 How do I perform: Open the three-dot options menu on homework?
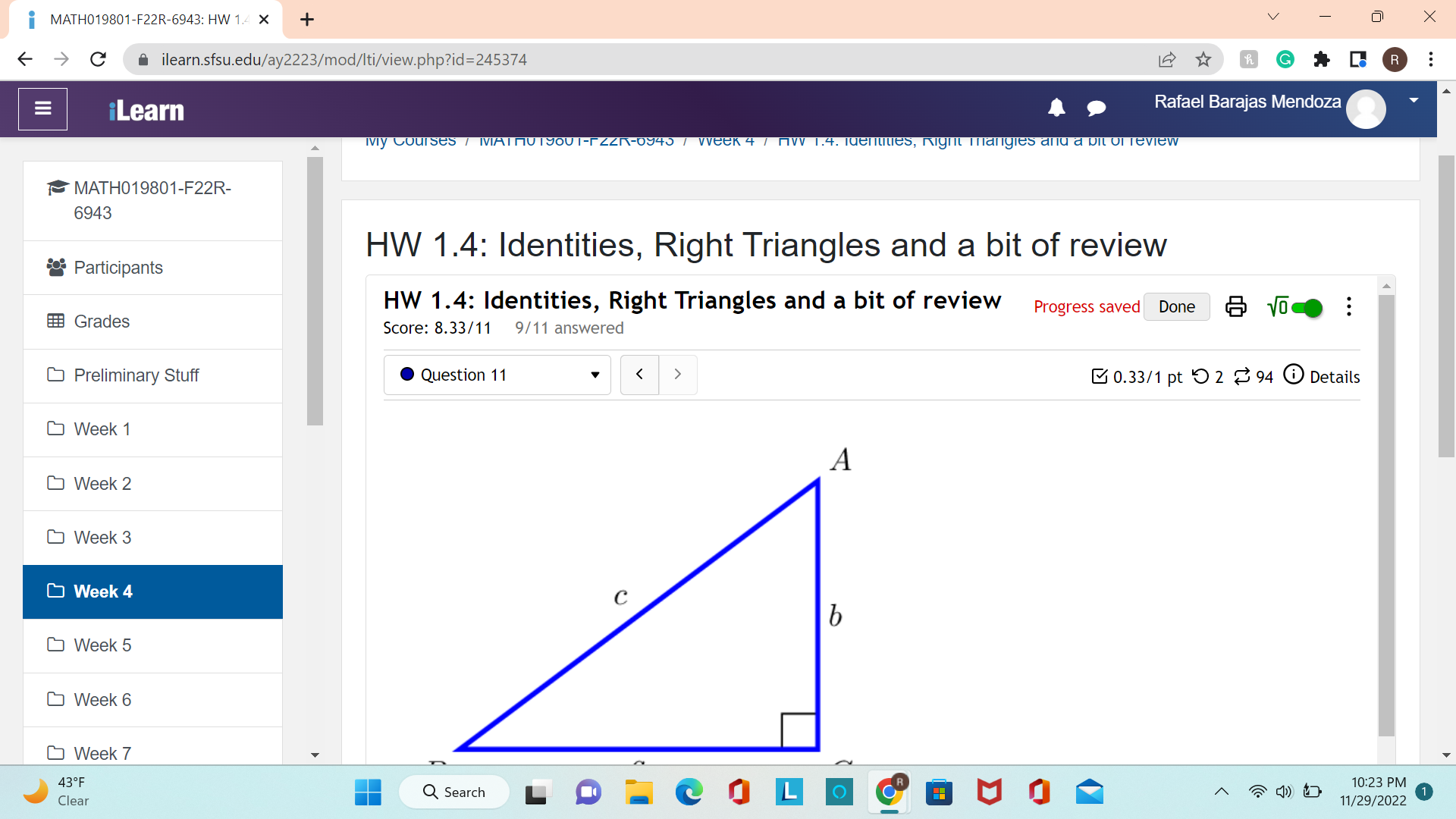tap(1348, 307)
